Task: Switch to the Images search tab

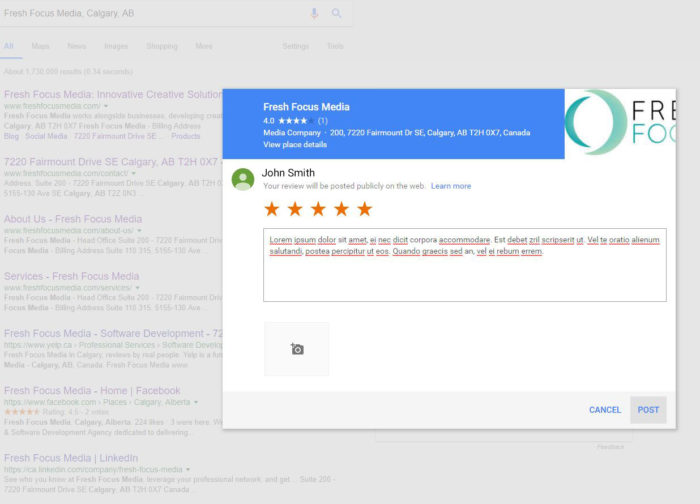Action: (x=116, y=46)
